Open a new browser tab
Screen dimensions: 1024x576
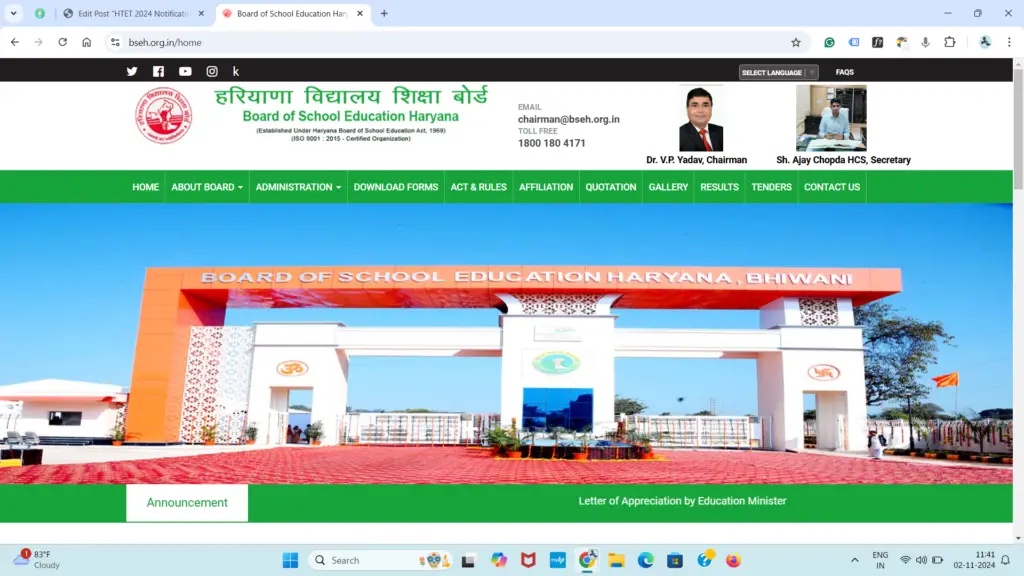point(384,13)
